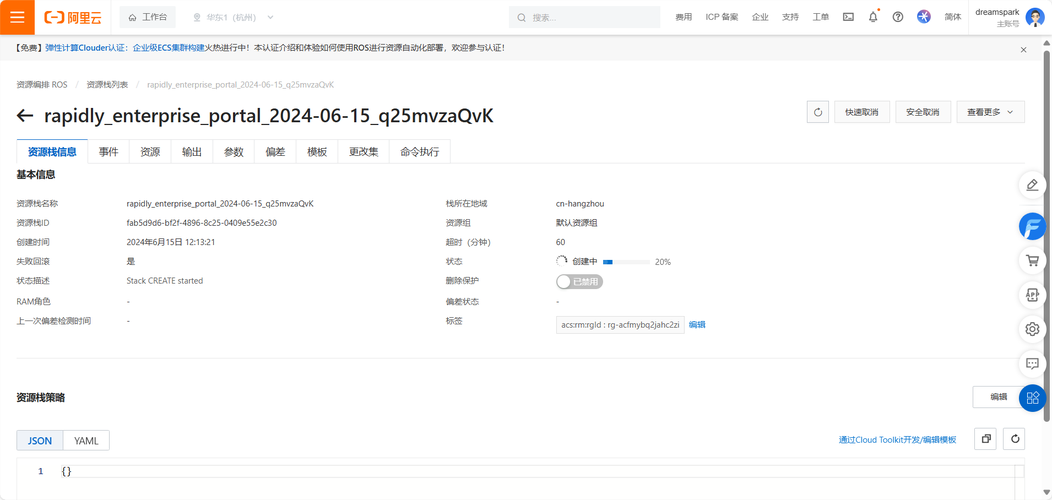
Task: Open the notifications bell
Action: tap(873, 17)
